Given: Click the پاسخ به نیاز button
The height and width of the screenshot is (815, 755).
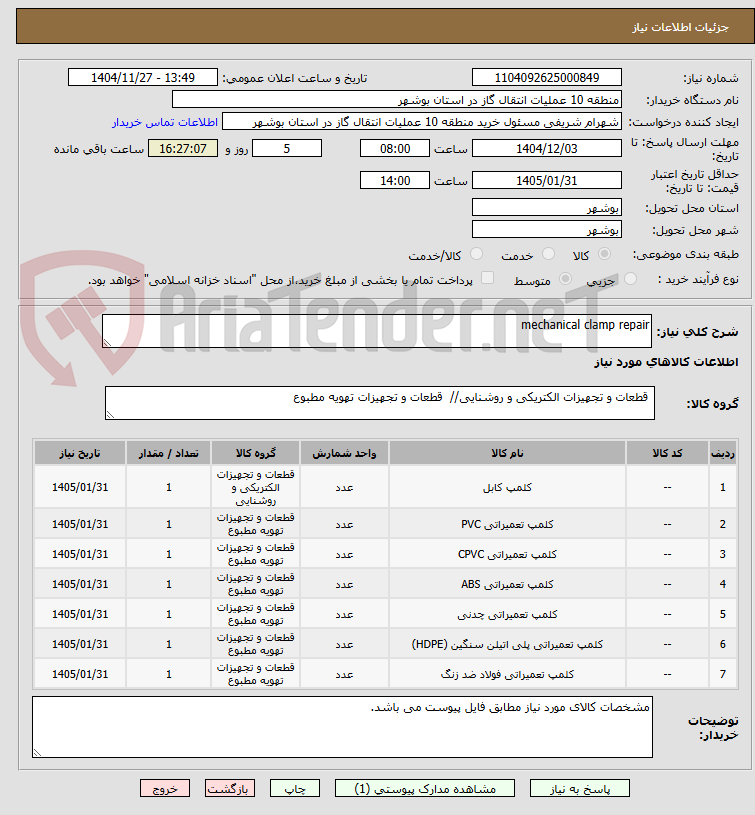Looking at the screenshot, I should click(x=579, y=788).
